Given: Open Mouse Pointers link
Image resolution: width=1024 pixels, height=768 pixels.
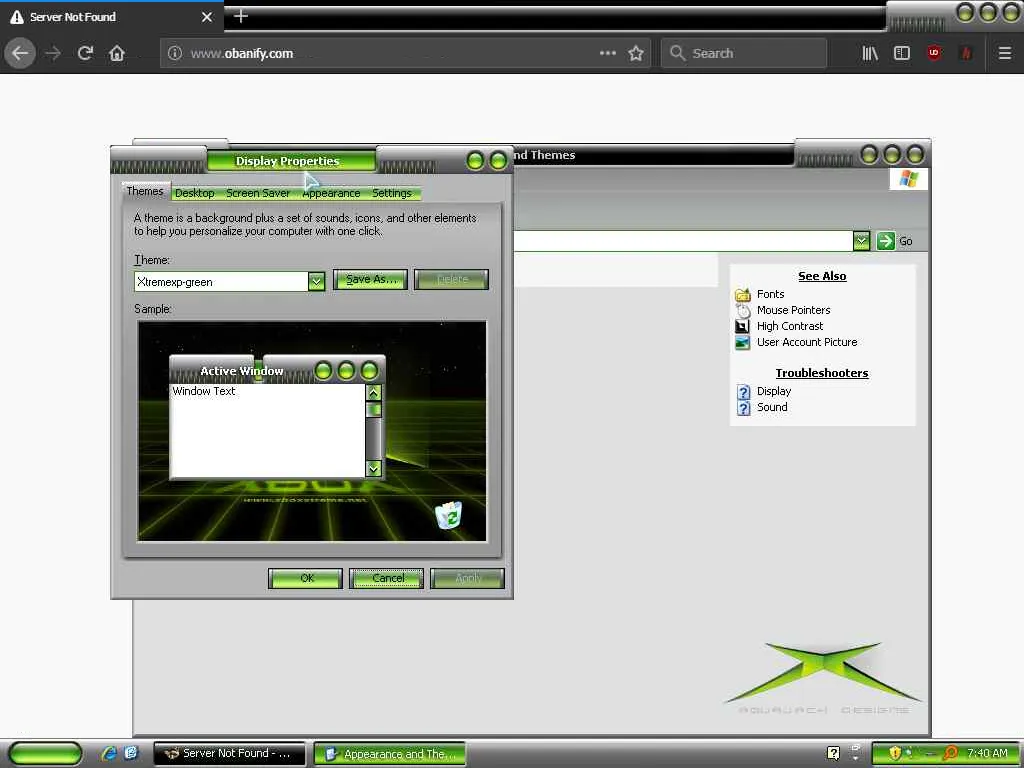Looking at the screenshot, I should click(793, 310).
